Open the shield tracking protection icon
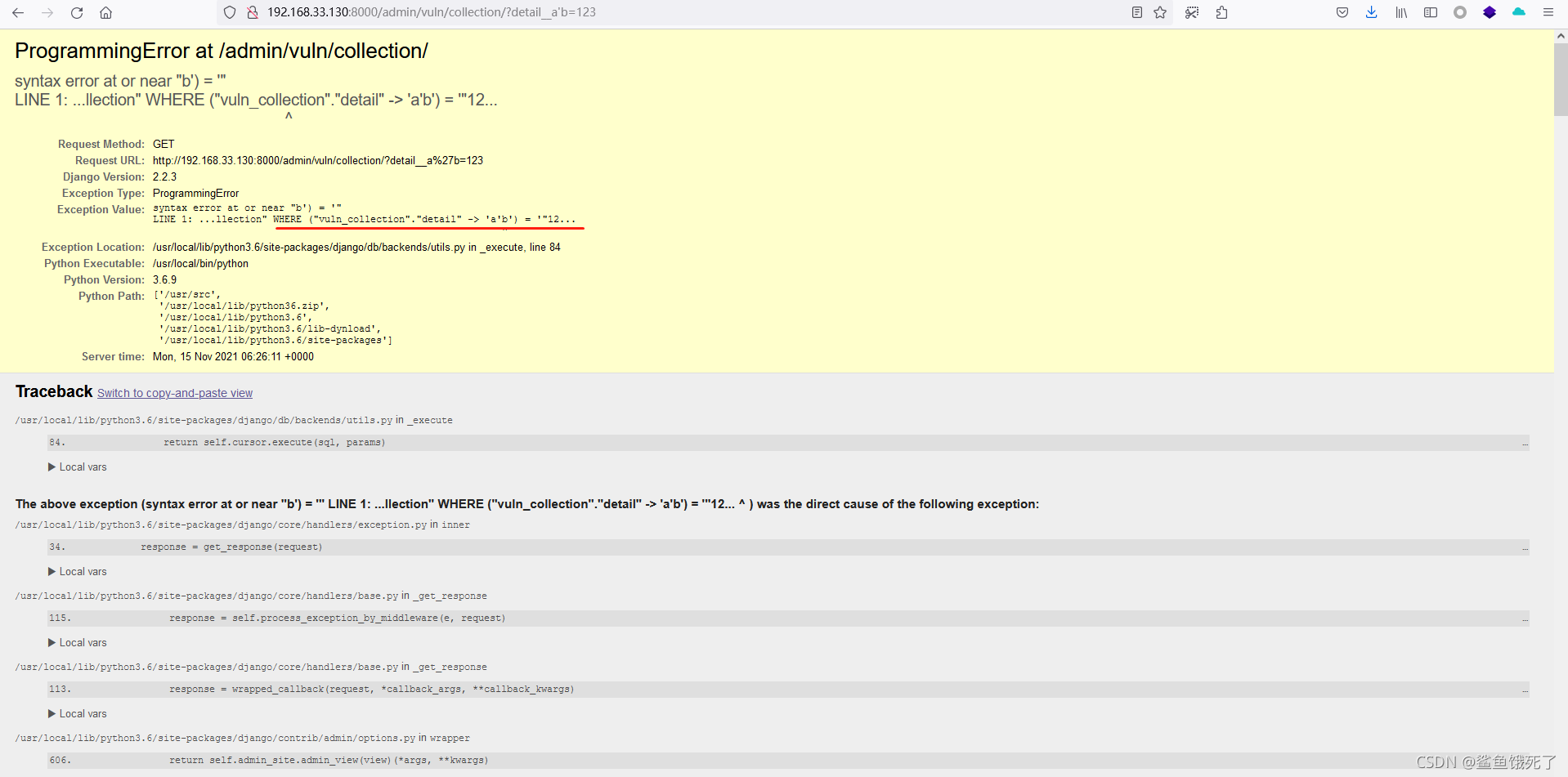 click(x=230, y=12)
